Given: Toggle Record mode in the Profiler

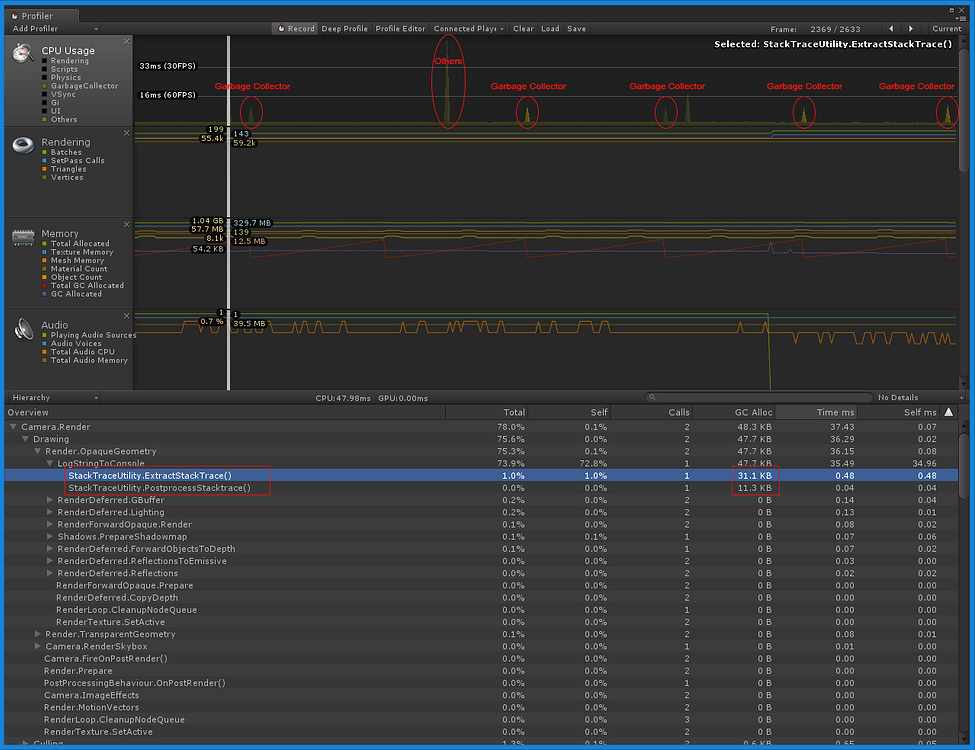Looking at the screenshot, I should pyautogui.click(x=293, y=29).
